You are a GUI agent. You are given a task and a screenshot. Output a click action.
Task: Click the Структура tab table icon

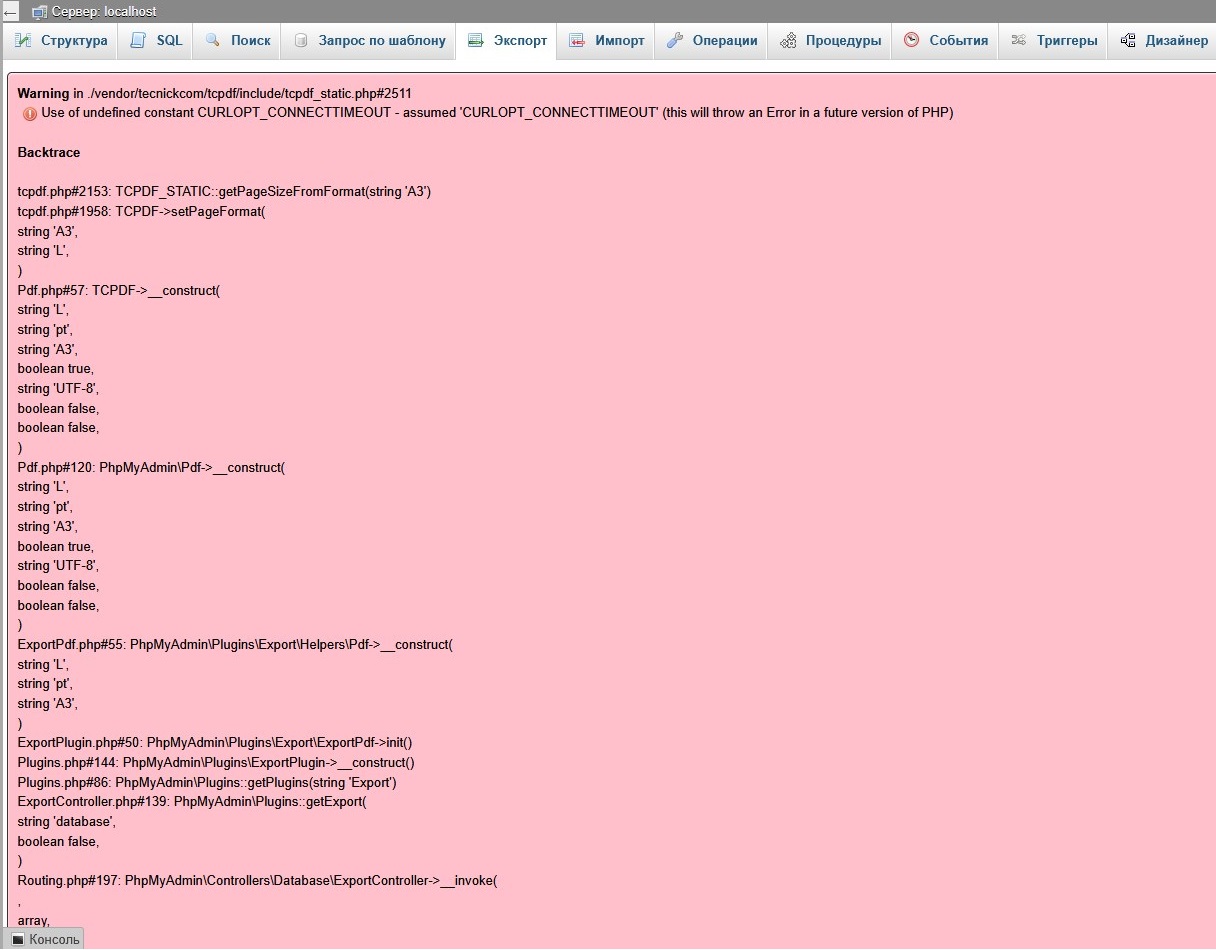point(23,41)
